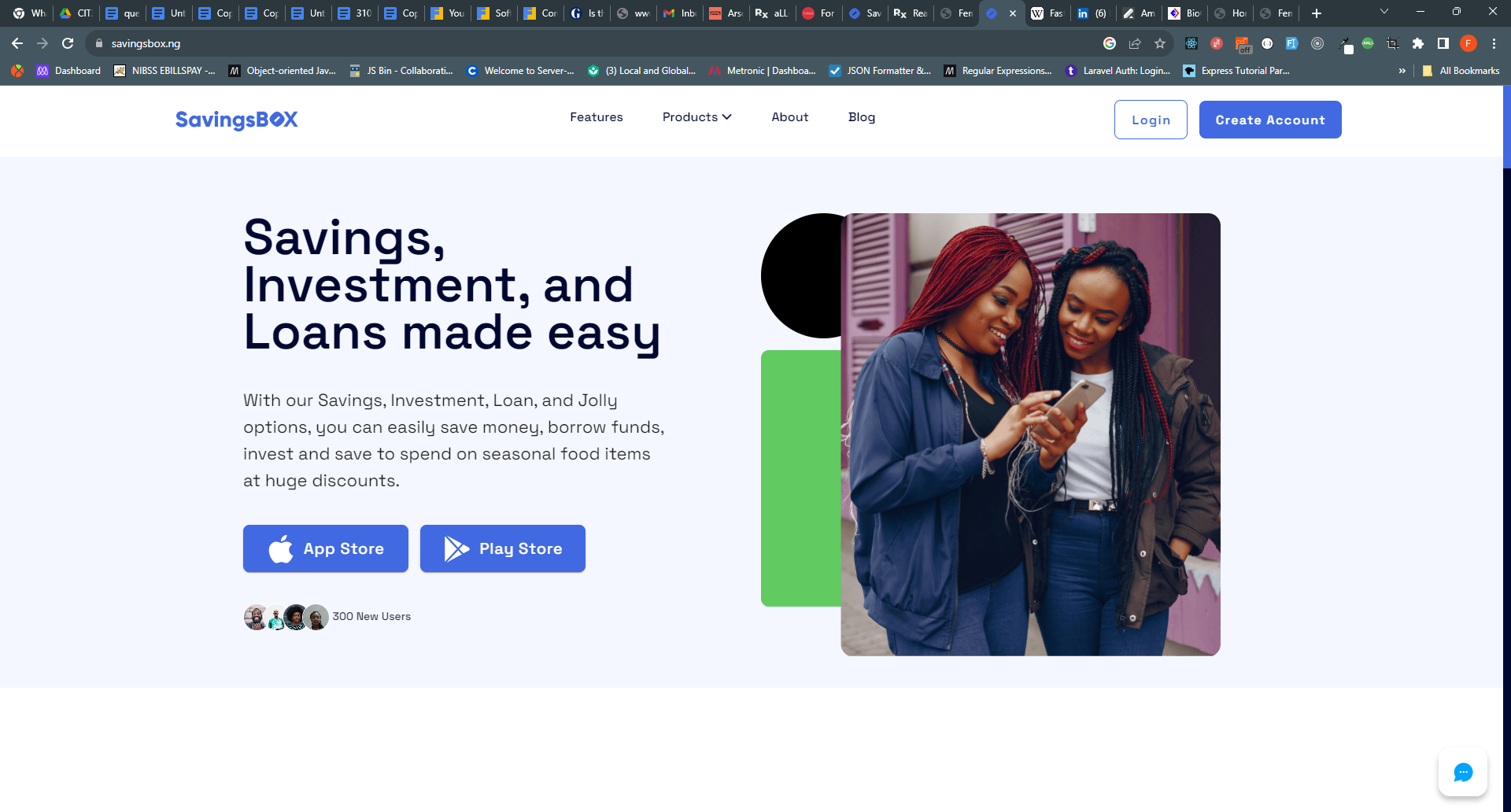Image resolution: width=1511 pixels, height=812 pixels.
Task: Switch to the LinkedIn (6) tab
Action: coord(1092,13)
